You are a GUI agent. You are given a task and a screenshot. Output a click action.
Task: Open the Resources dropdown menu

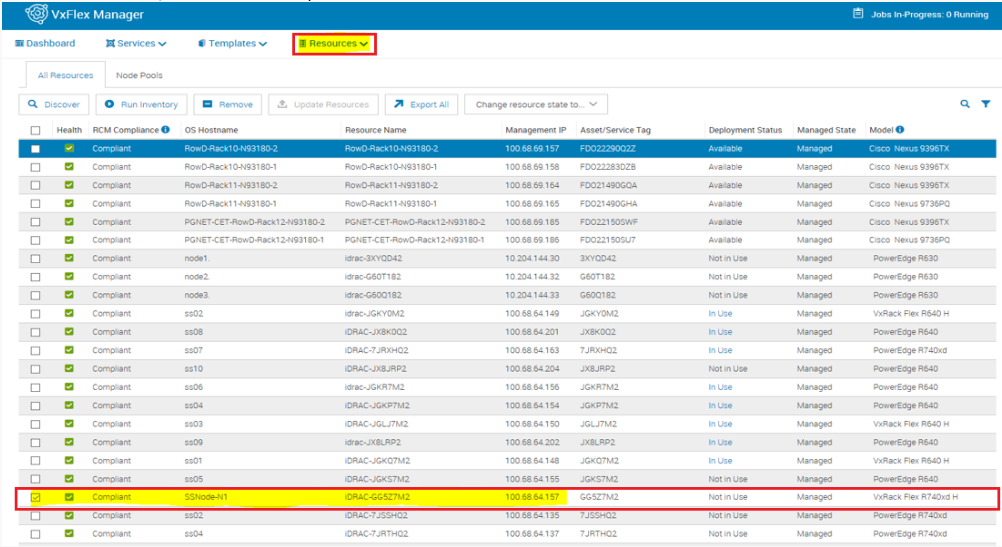coord(334,44)
